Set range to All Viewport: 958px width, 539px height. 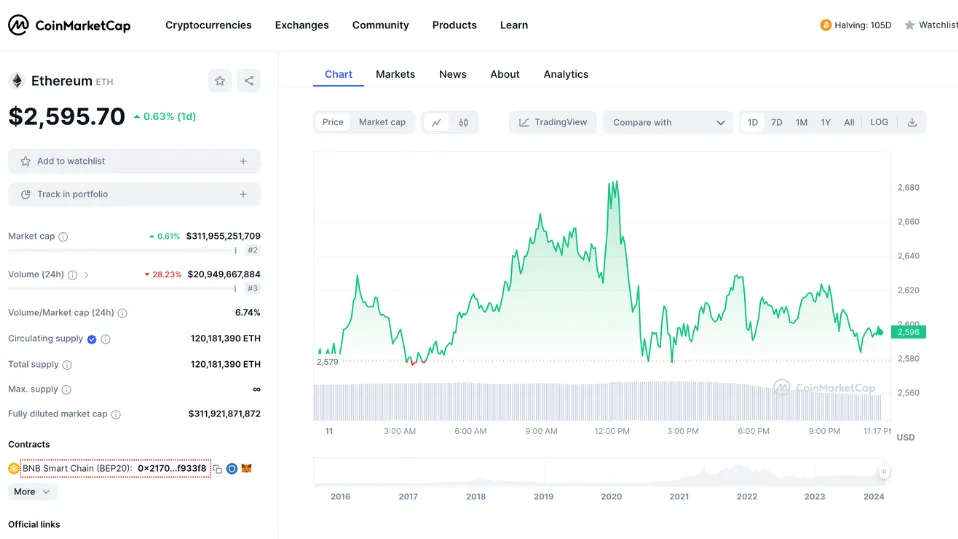point(849,122)
